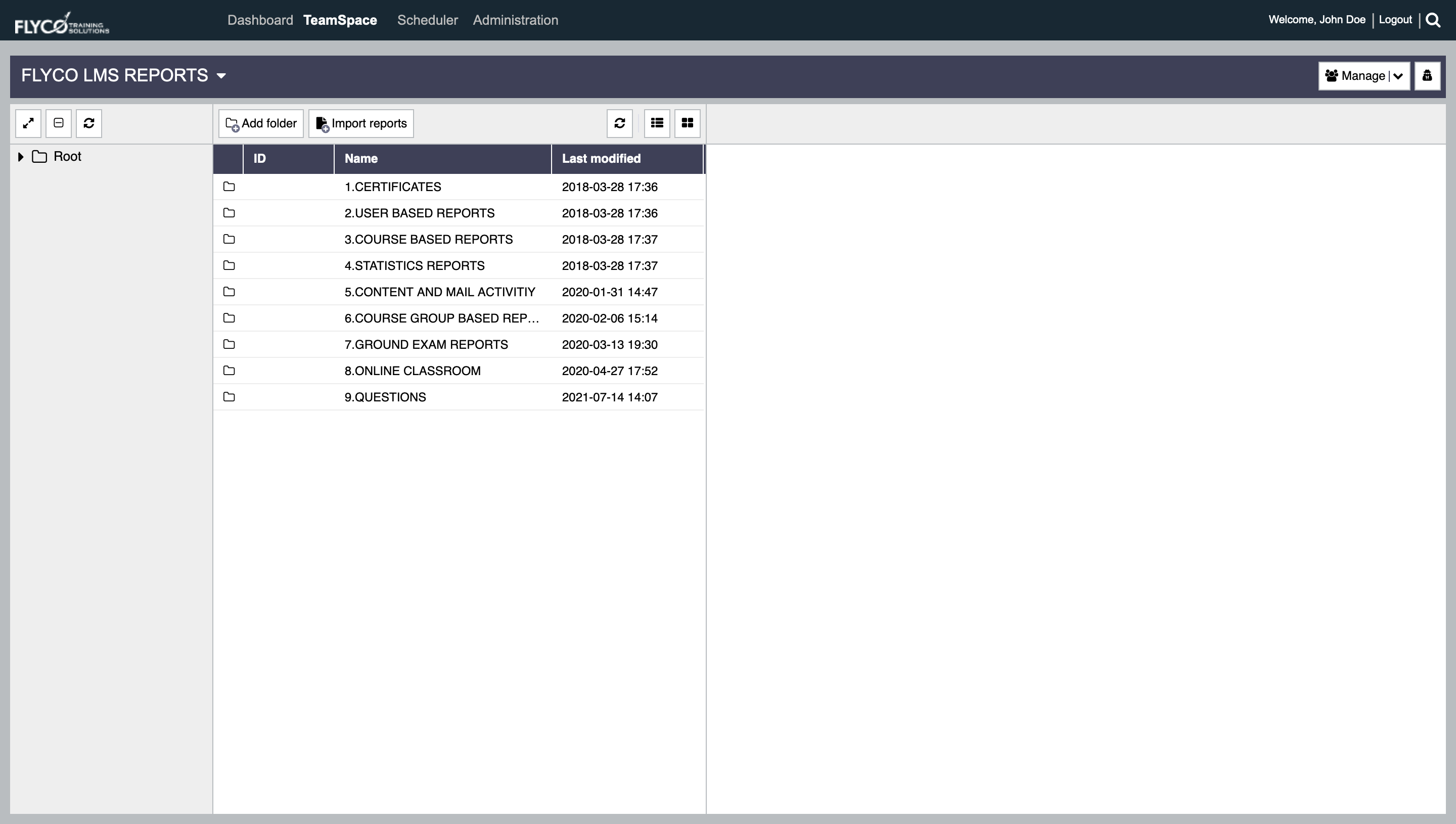Sort by the Name column header

tap(442, 159)
